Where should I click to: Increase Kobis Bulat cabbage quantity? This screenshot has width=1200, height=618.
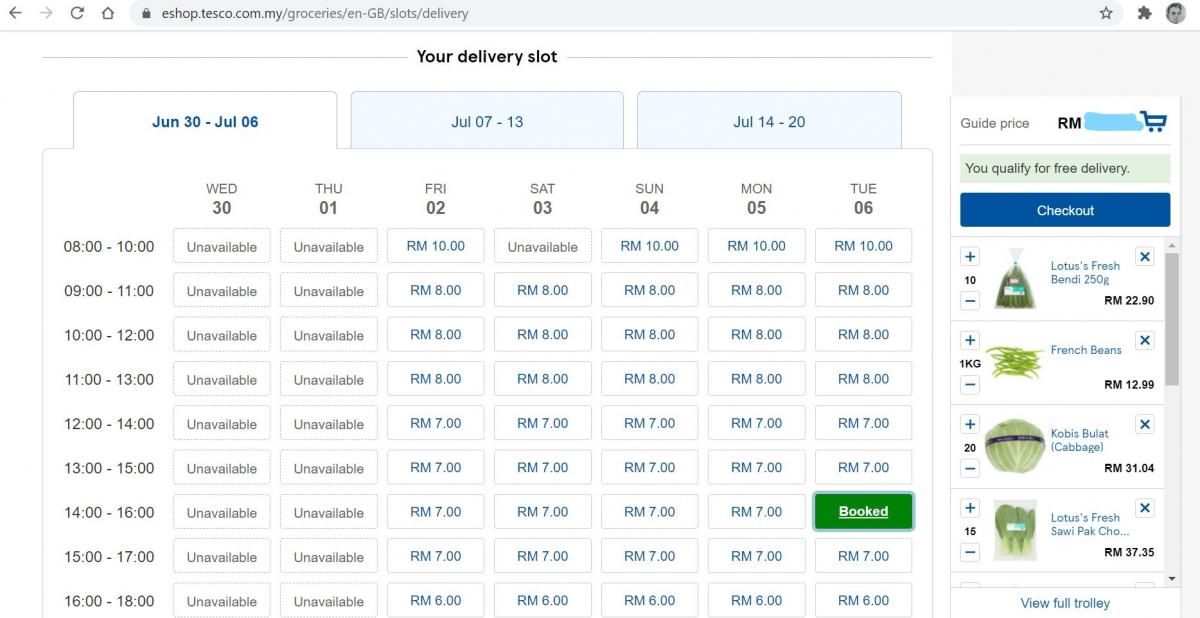click(x=970, y=425)
